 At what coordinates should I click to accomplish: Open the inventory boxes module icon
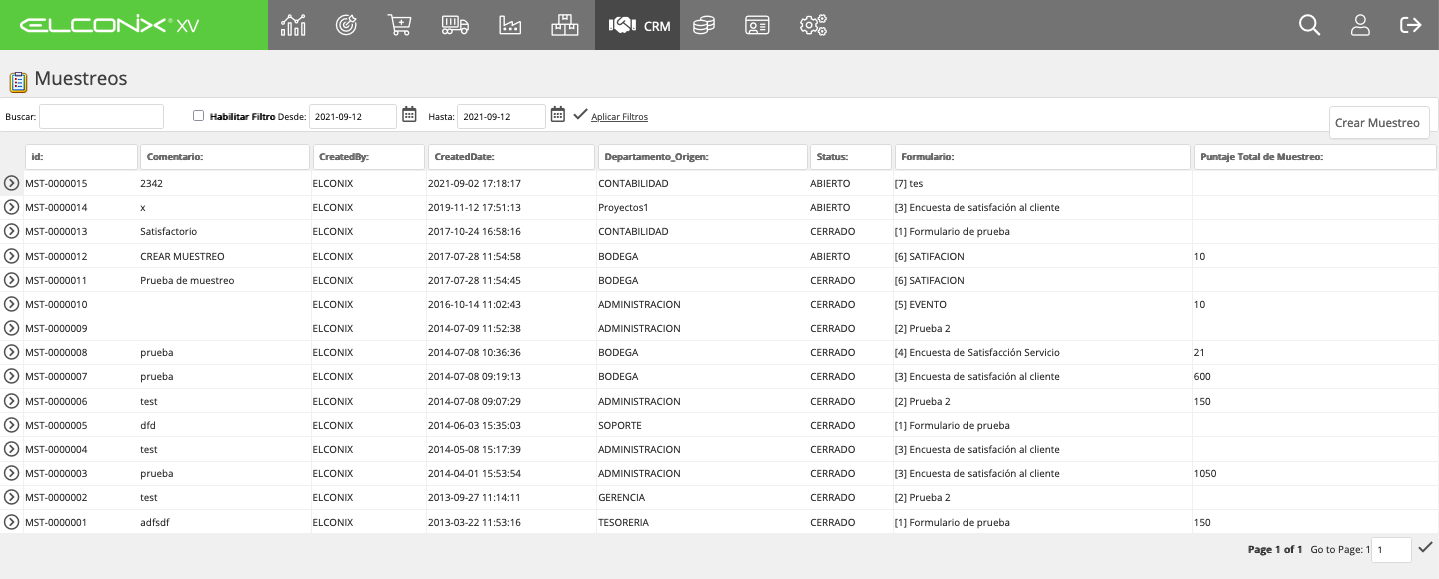click(565, 25)
